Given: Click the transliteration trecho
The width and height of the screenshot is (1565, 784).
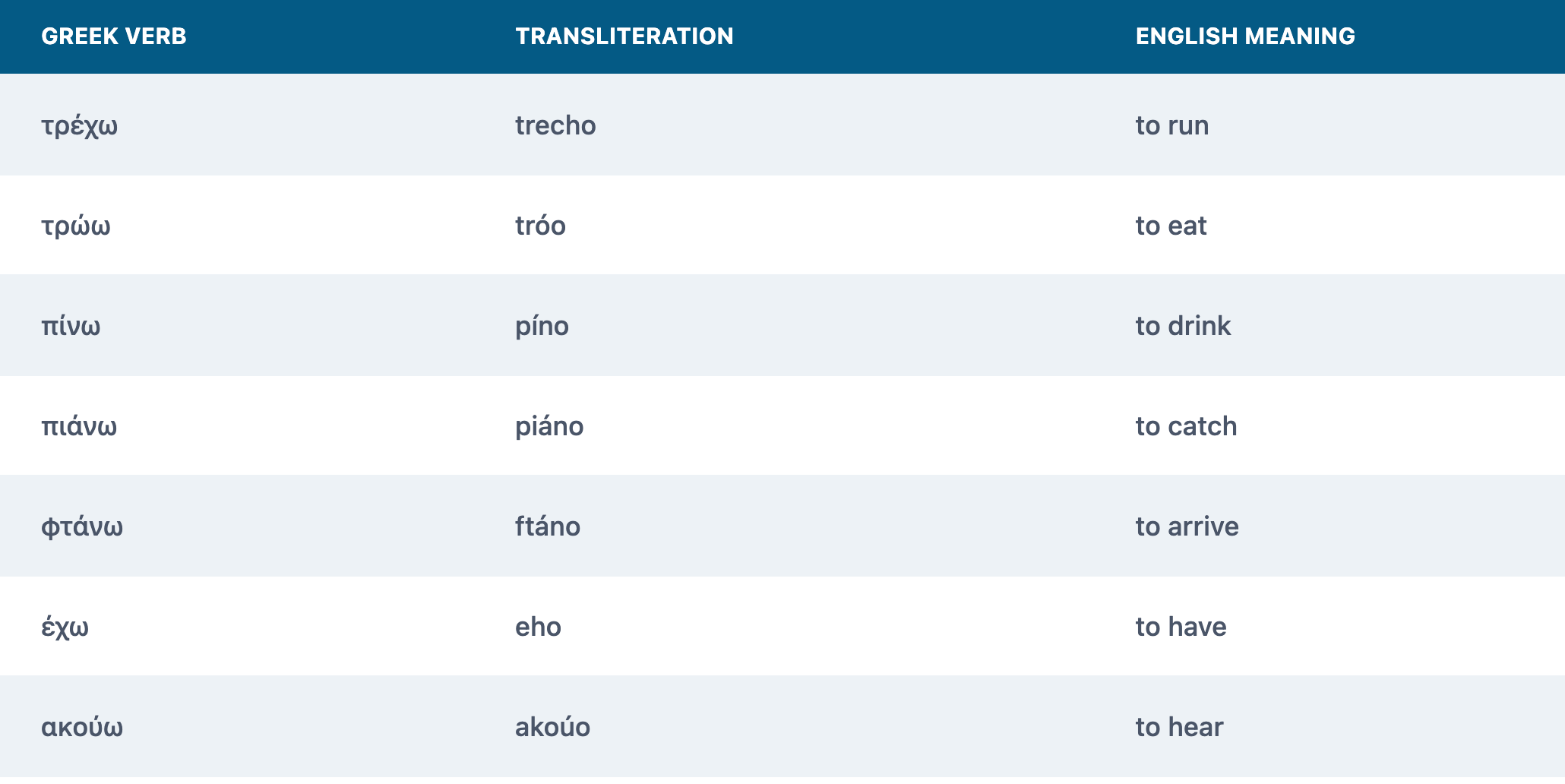Looking at the screenshot, I should click(555, 125).
